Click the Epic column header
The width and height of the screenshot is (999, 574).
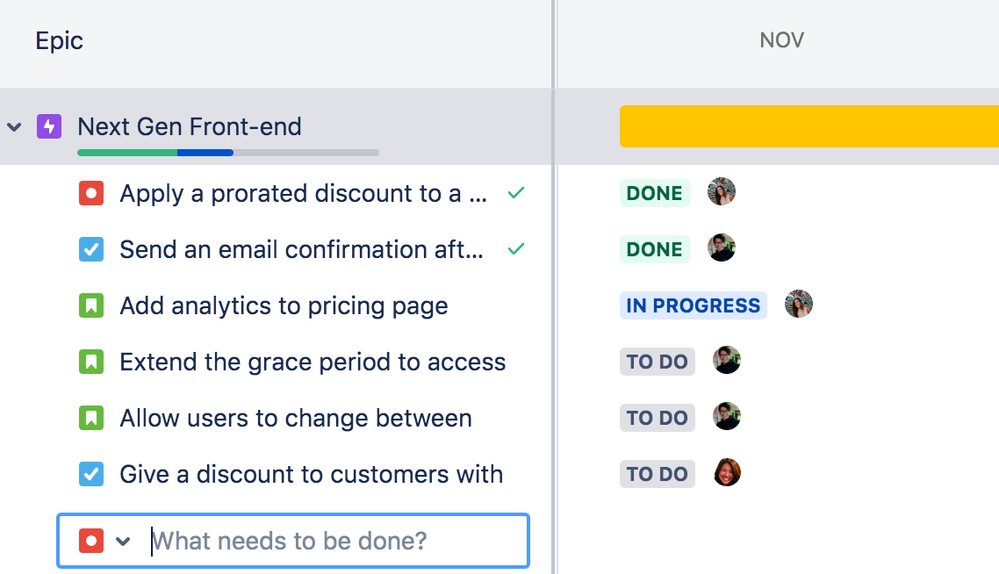59,41
